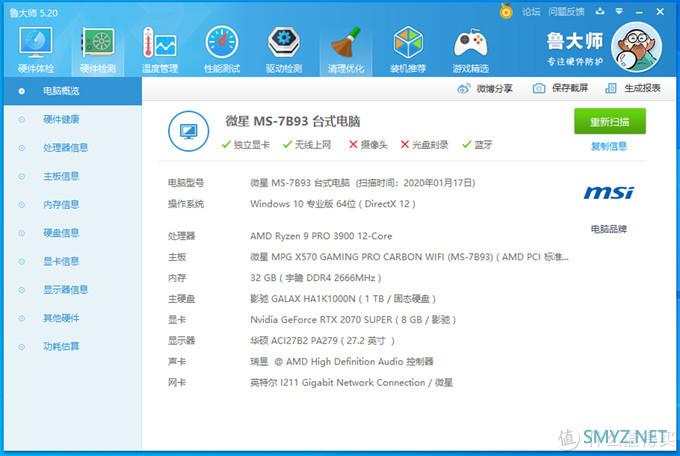Click the ACI27B2 PA279 monitor value
680x456 pixels.
(x=322, y=341)
